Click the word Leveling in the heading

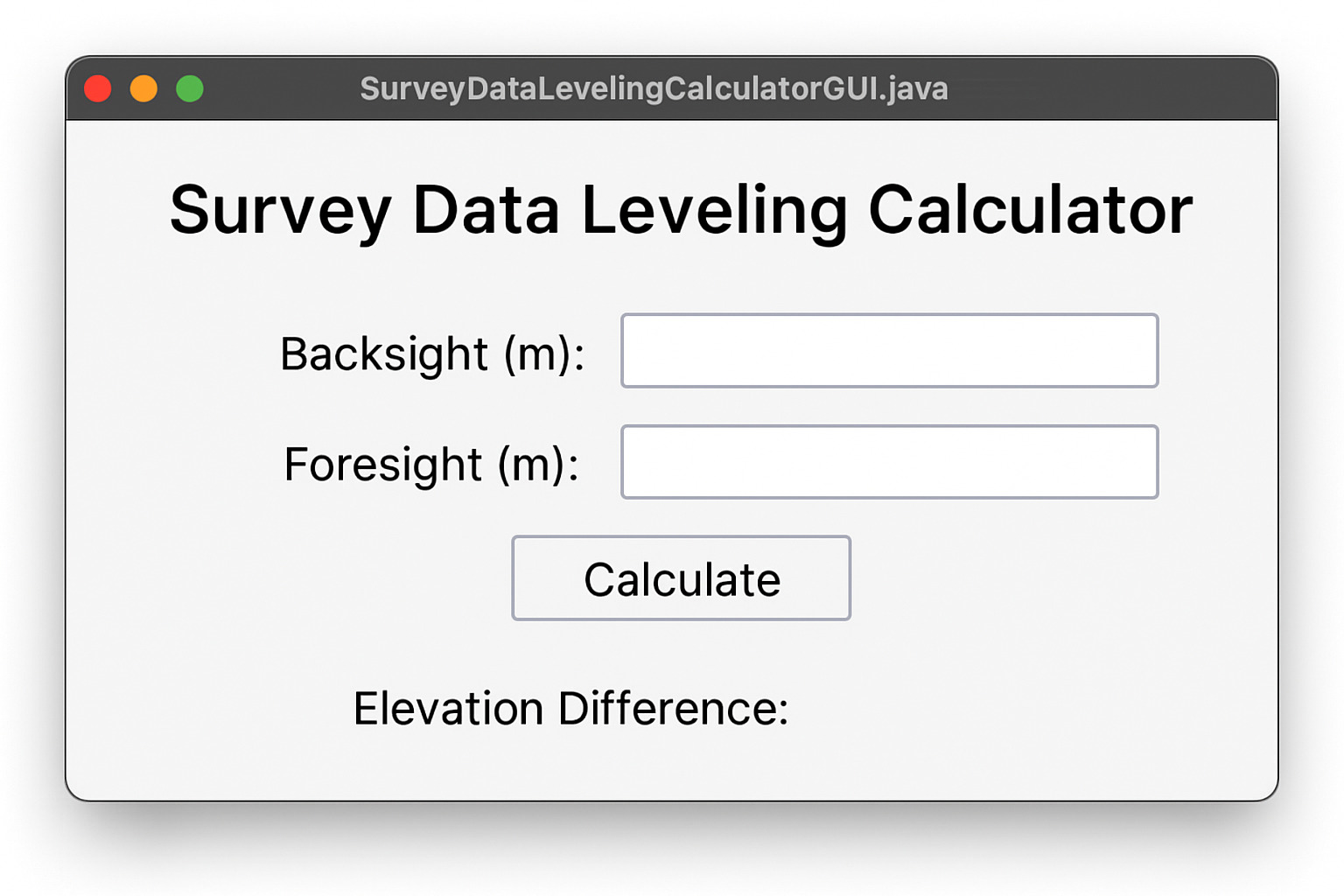point(714,212)
